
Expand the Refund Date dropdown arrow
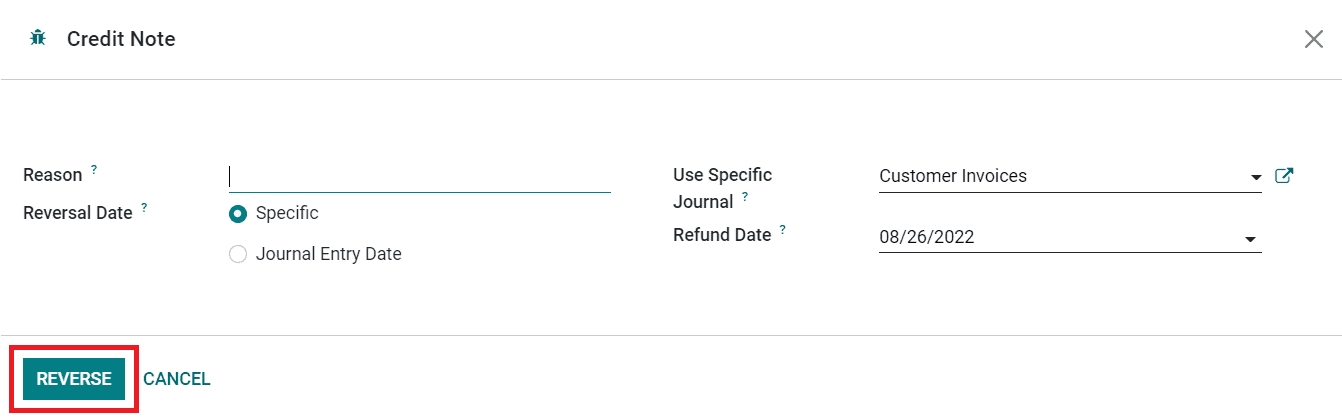click(x=1249, y=240)
